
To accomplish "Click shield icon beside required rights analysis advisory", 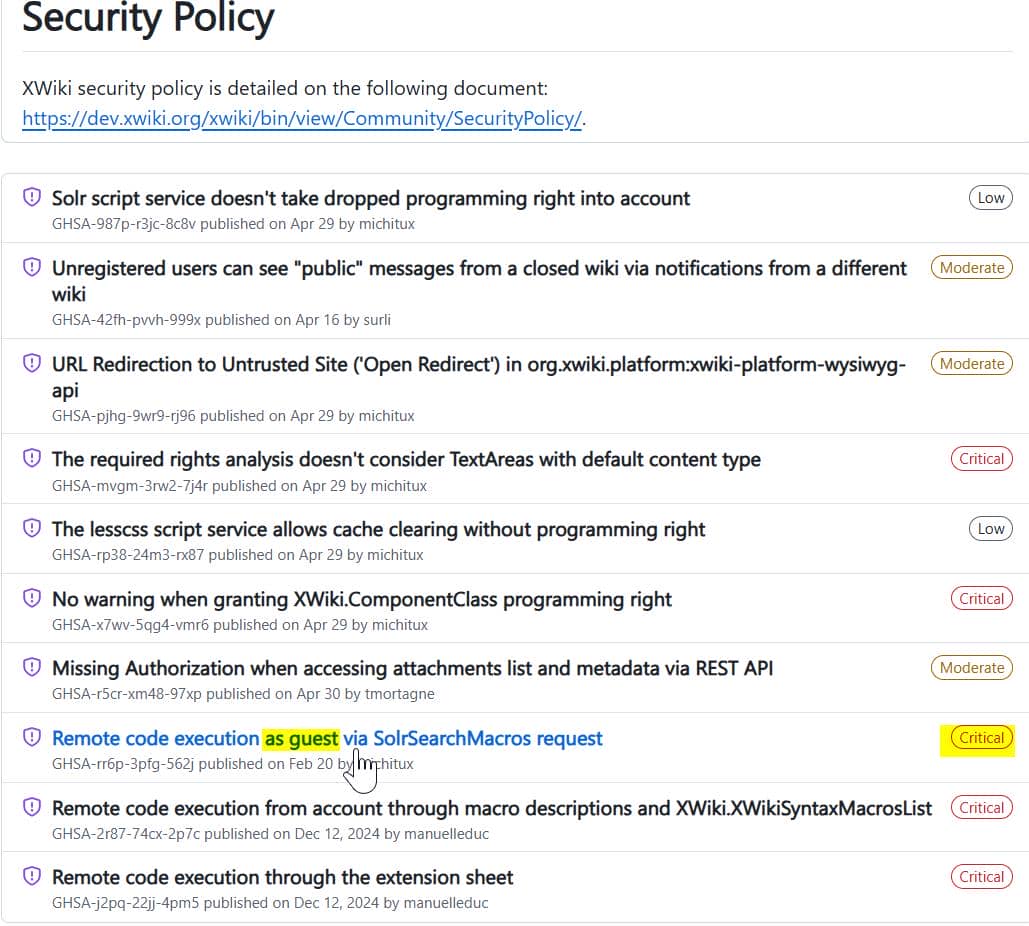I will 32,459.
